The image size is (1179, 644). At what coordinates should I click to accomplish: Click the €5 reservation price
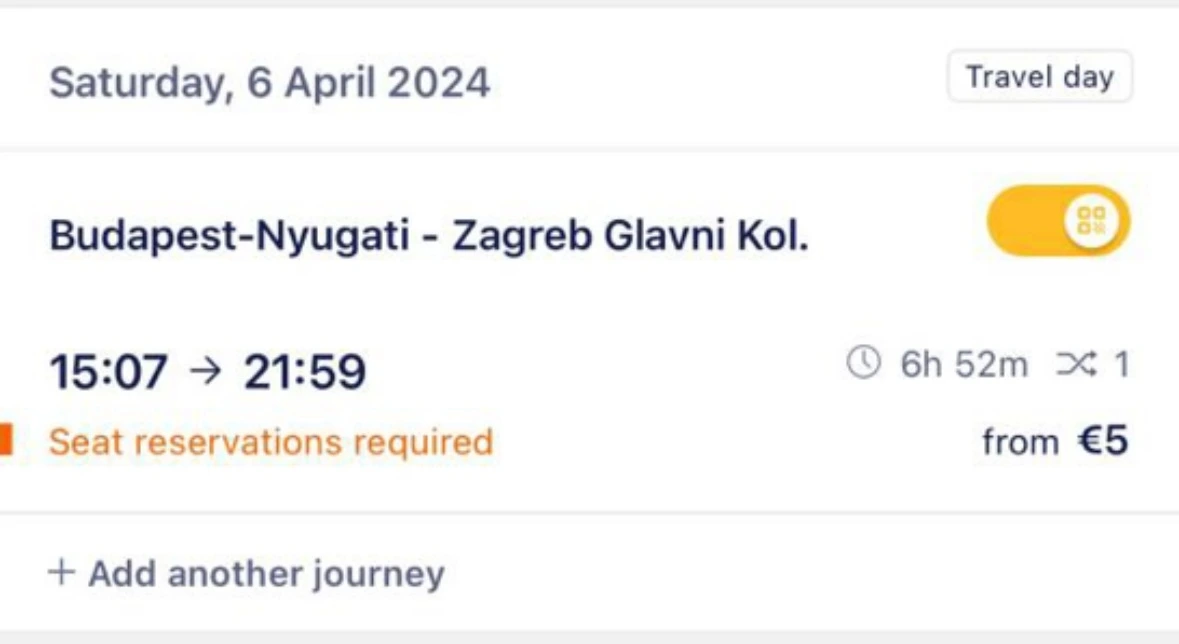(x=1102, y=441)
